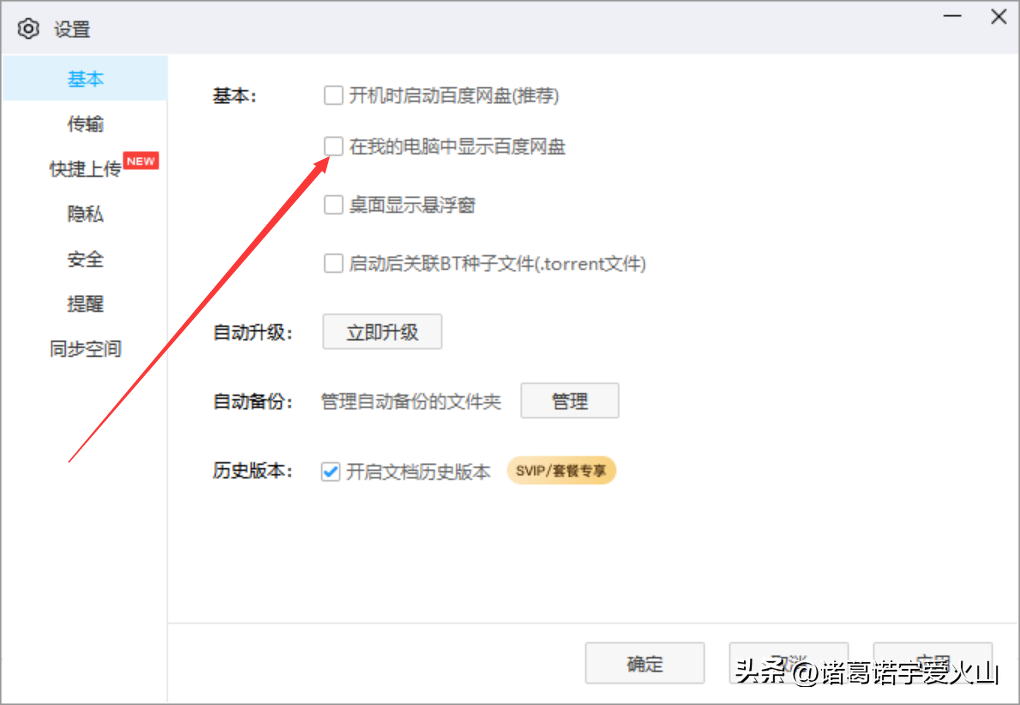Click the 自动备份 label
This screenshot has height=705, width=1020.
(252, 401)
